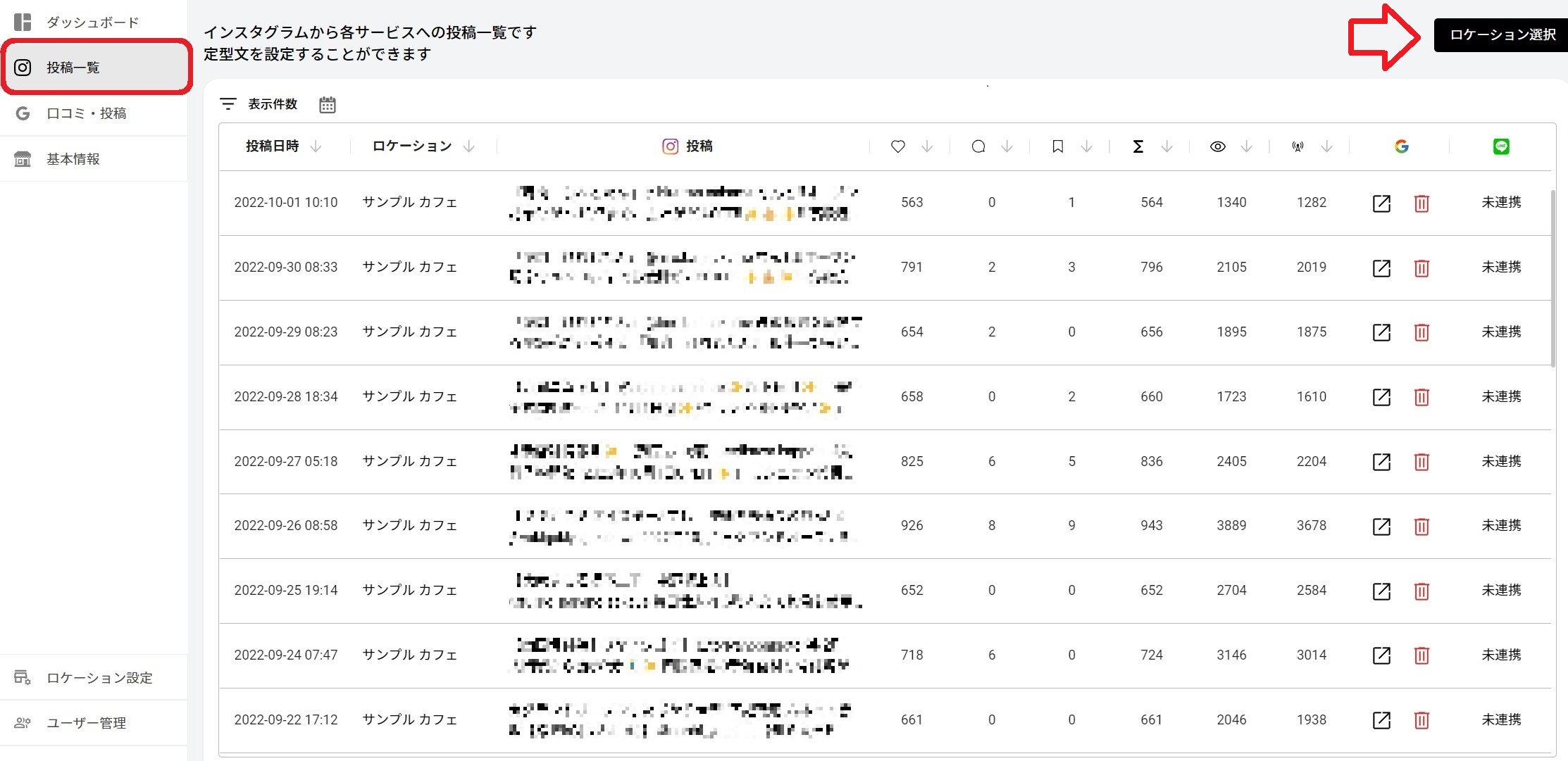Sort by likes heart column arrow

(x=927, y=146)
